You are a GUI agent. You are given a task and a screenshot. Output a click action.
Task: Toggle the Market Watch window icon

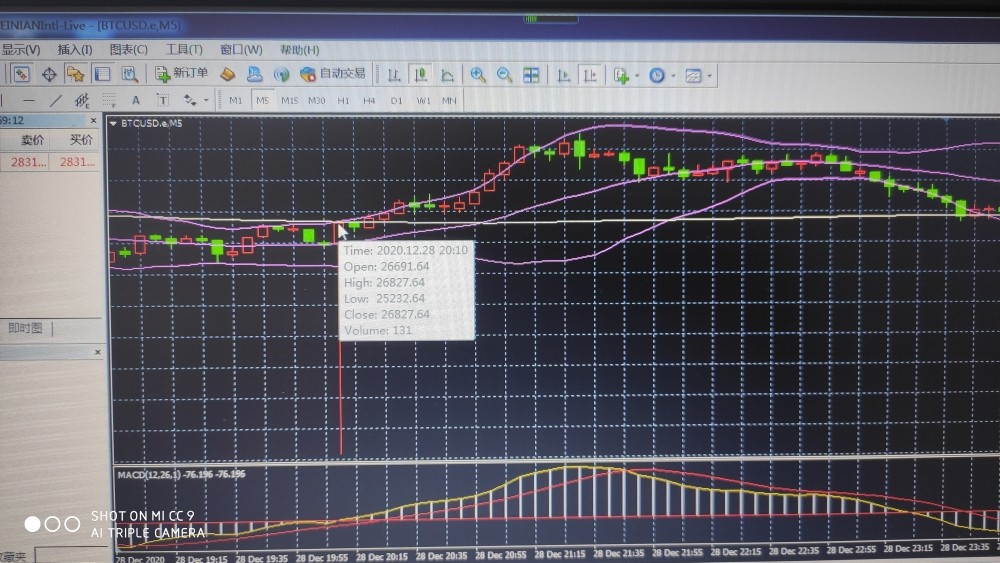[21, 75]
